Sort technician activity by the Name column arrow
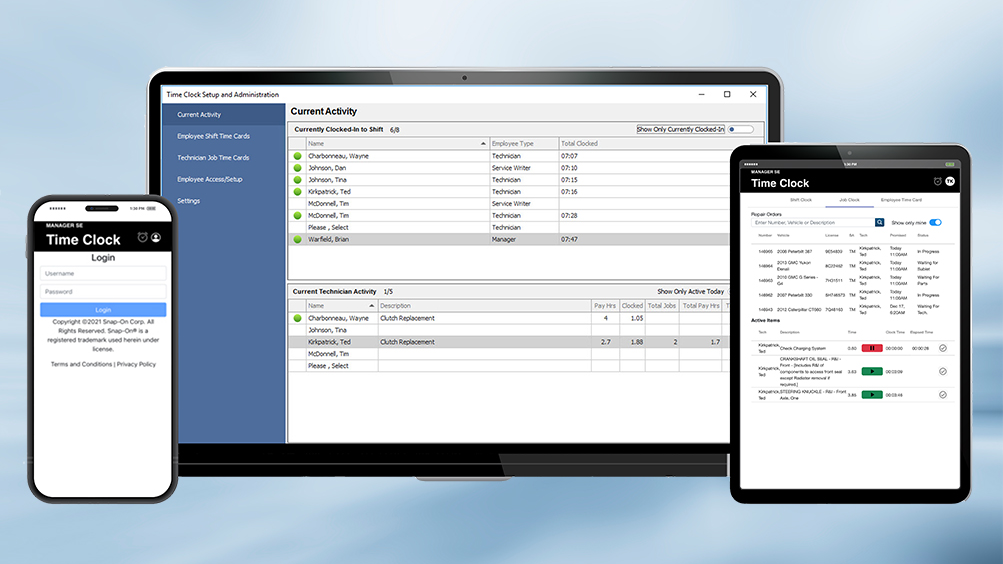 point(372,305)
